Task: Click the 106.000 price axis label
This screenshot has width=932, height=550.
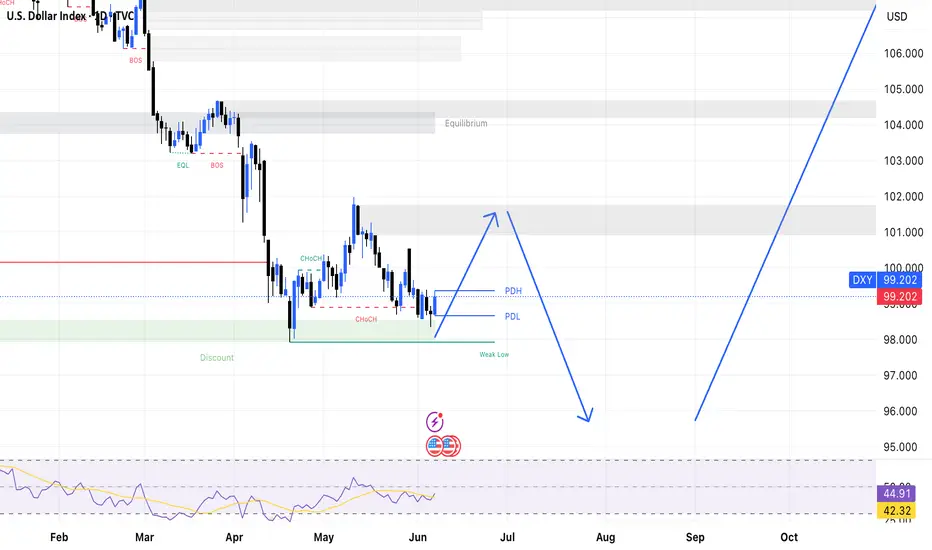Action: click(x=903, y=54)
